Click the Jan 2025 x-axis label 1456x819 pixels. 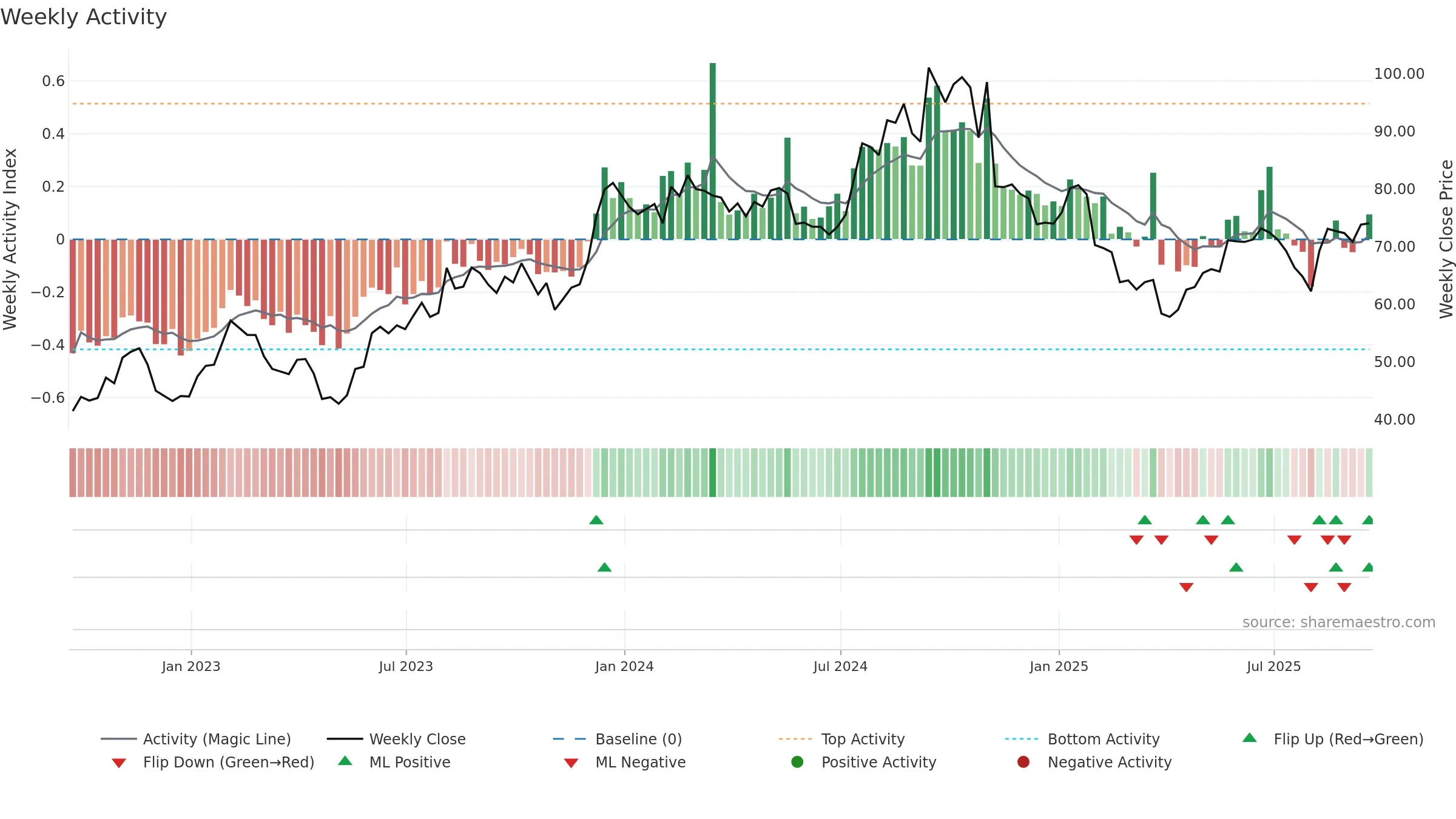pos(1059,666)
